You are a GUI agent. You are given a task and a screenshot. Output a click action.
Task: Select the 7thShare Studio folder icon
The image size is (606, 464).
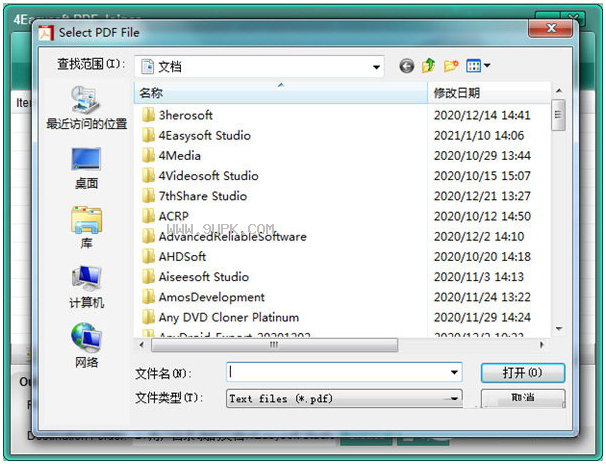pos(148,195)
